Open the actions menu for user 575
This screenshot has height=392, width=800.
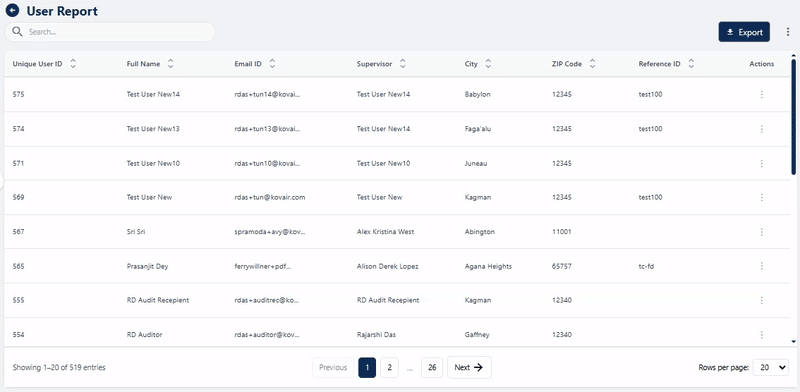click(x=762, y=94)
